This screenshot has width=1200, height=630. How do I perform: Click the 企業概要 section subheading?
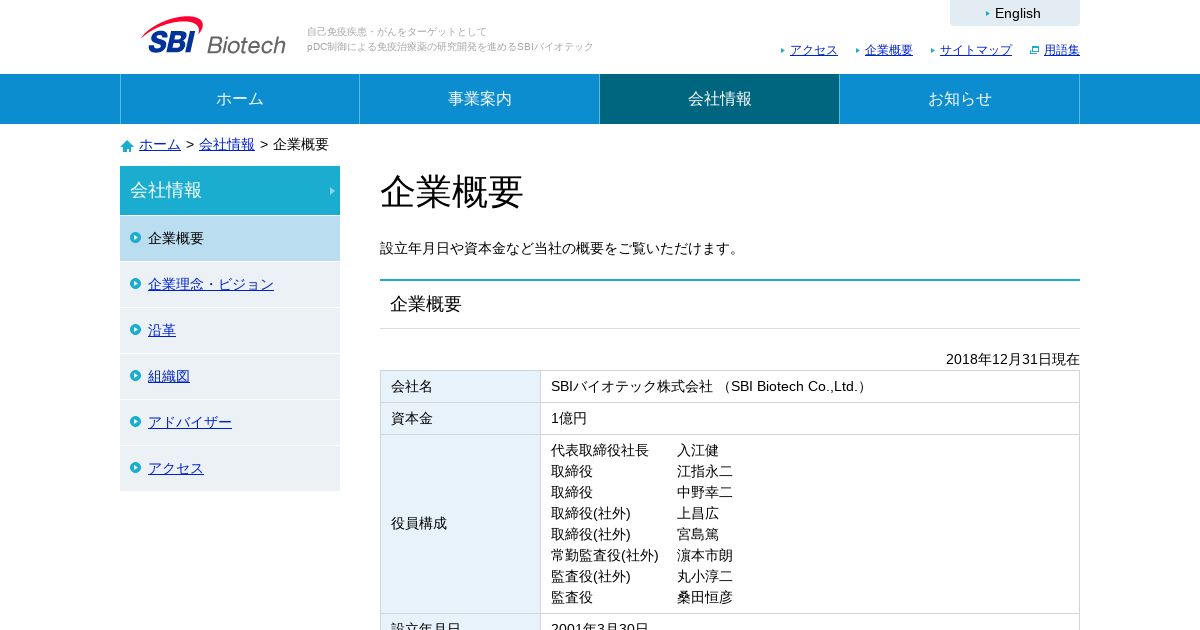(426, 304)
